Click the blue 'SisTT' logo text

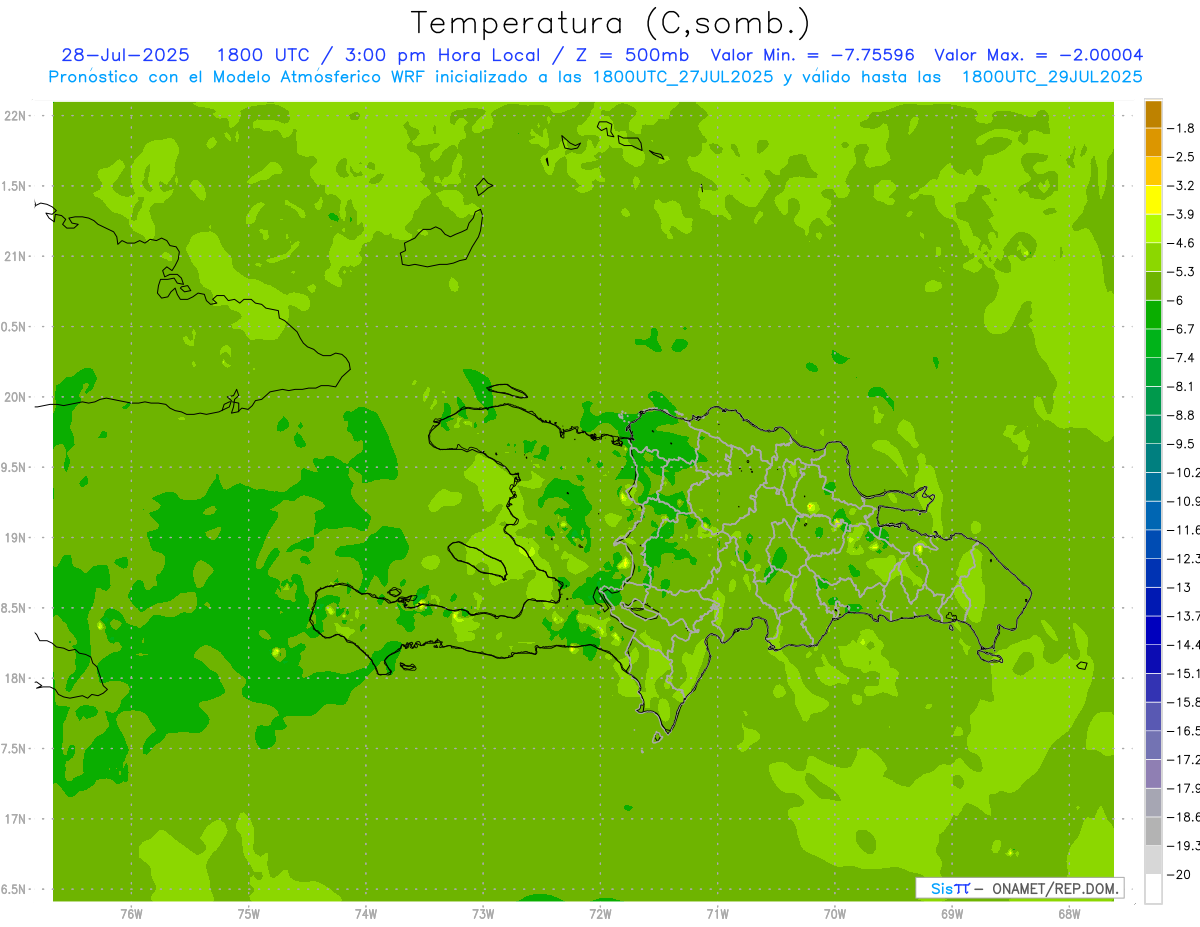(x=949, y=888)
